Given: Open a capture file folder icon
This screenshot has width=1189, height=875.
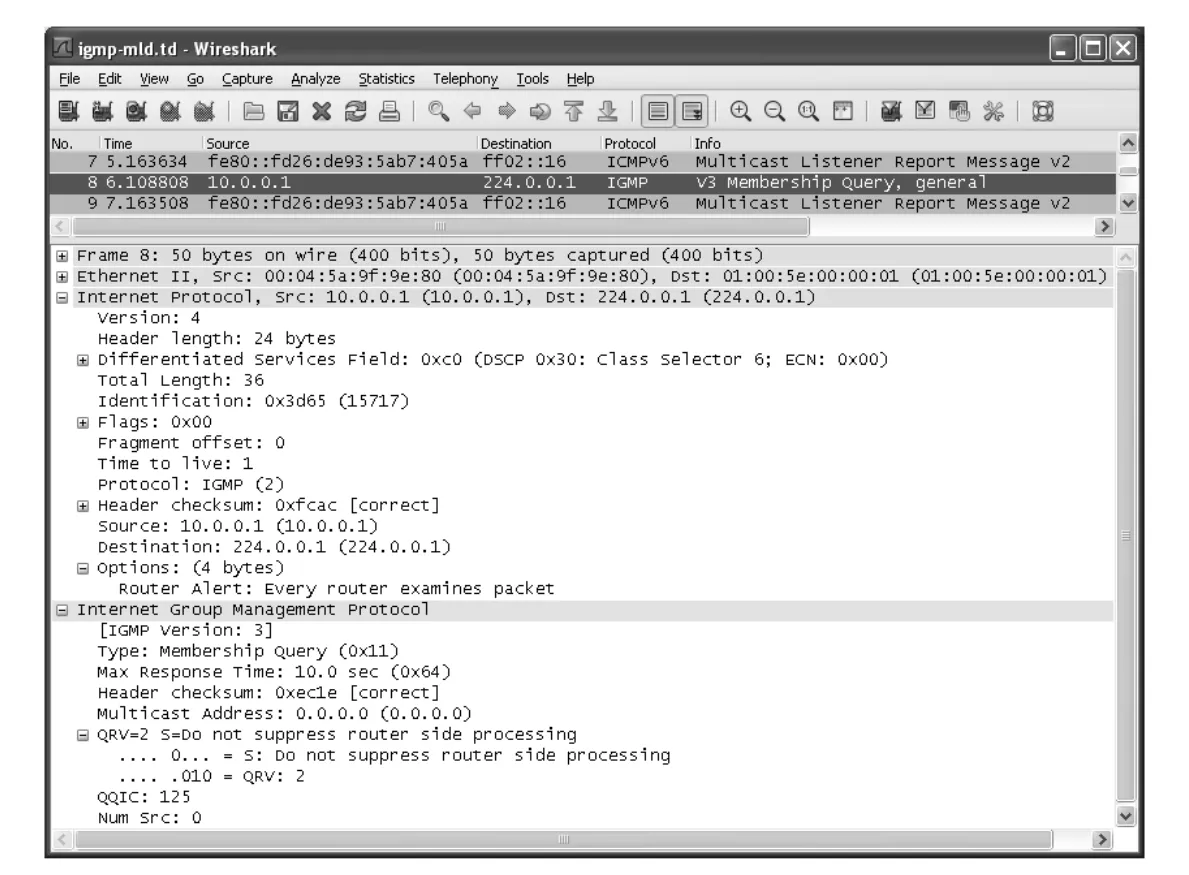Looking at the screenshot, I should pos(253,111).
